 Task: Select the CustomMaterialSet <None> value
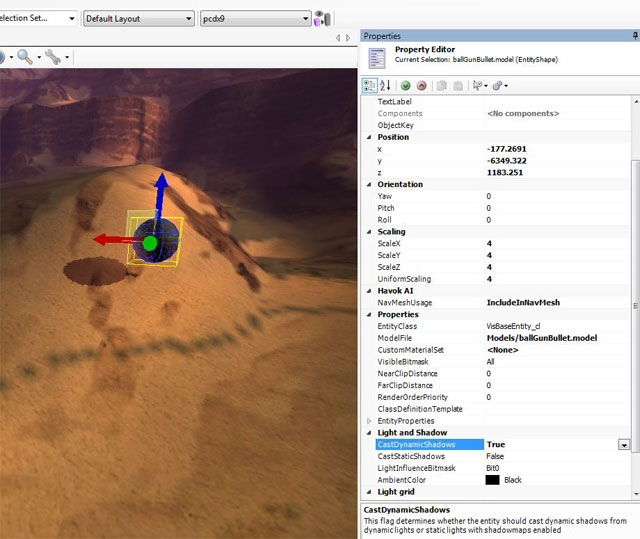click(x=502, y=350)
